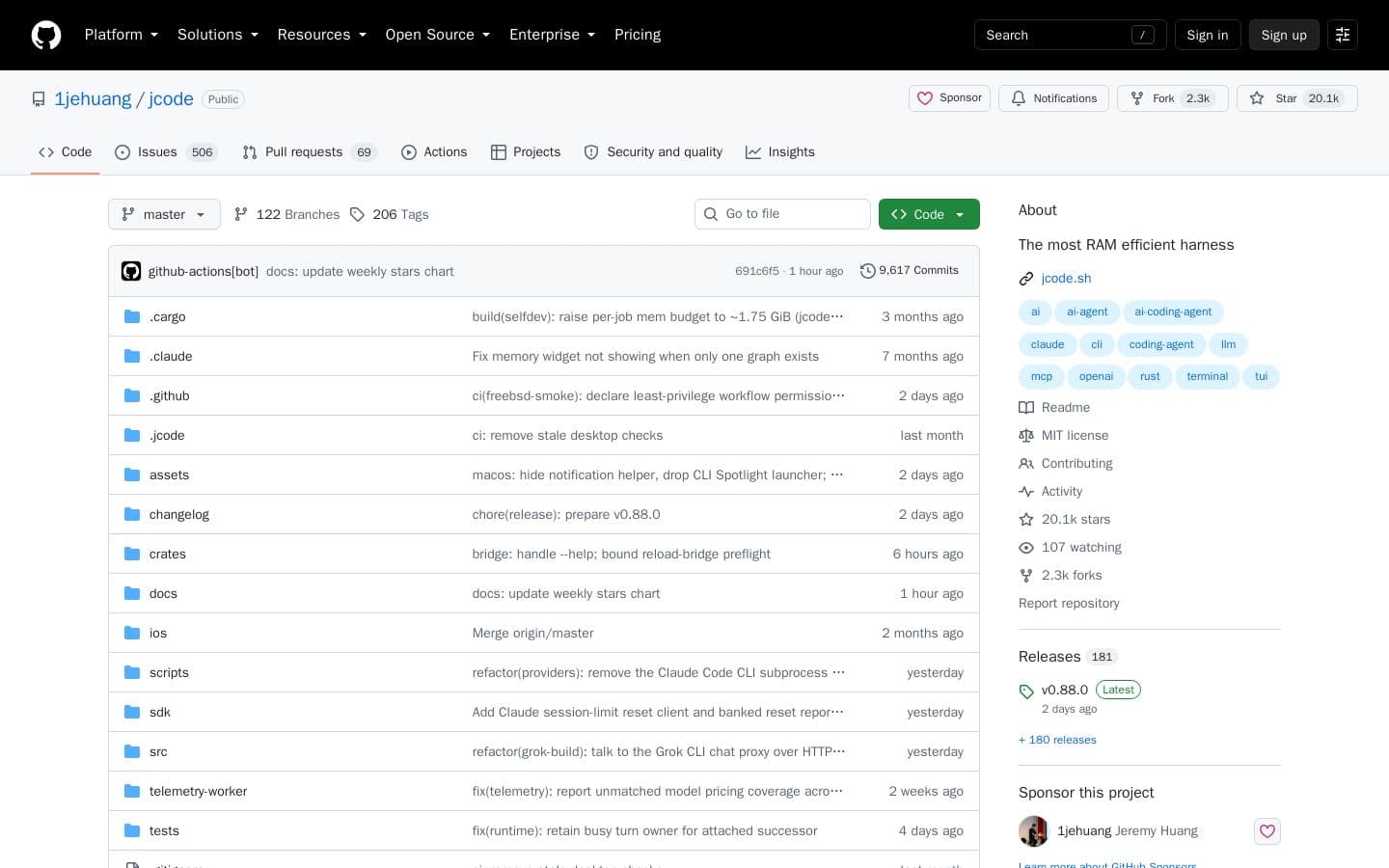
Task: Click the .jcode folder icon
Action: point(132,435)
